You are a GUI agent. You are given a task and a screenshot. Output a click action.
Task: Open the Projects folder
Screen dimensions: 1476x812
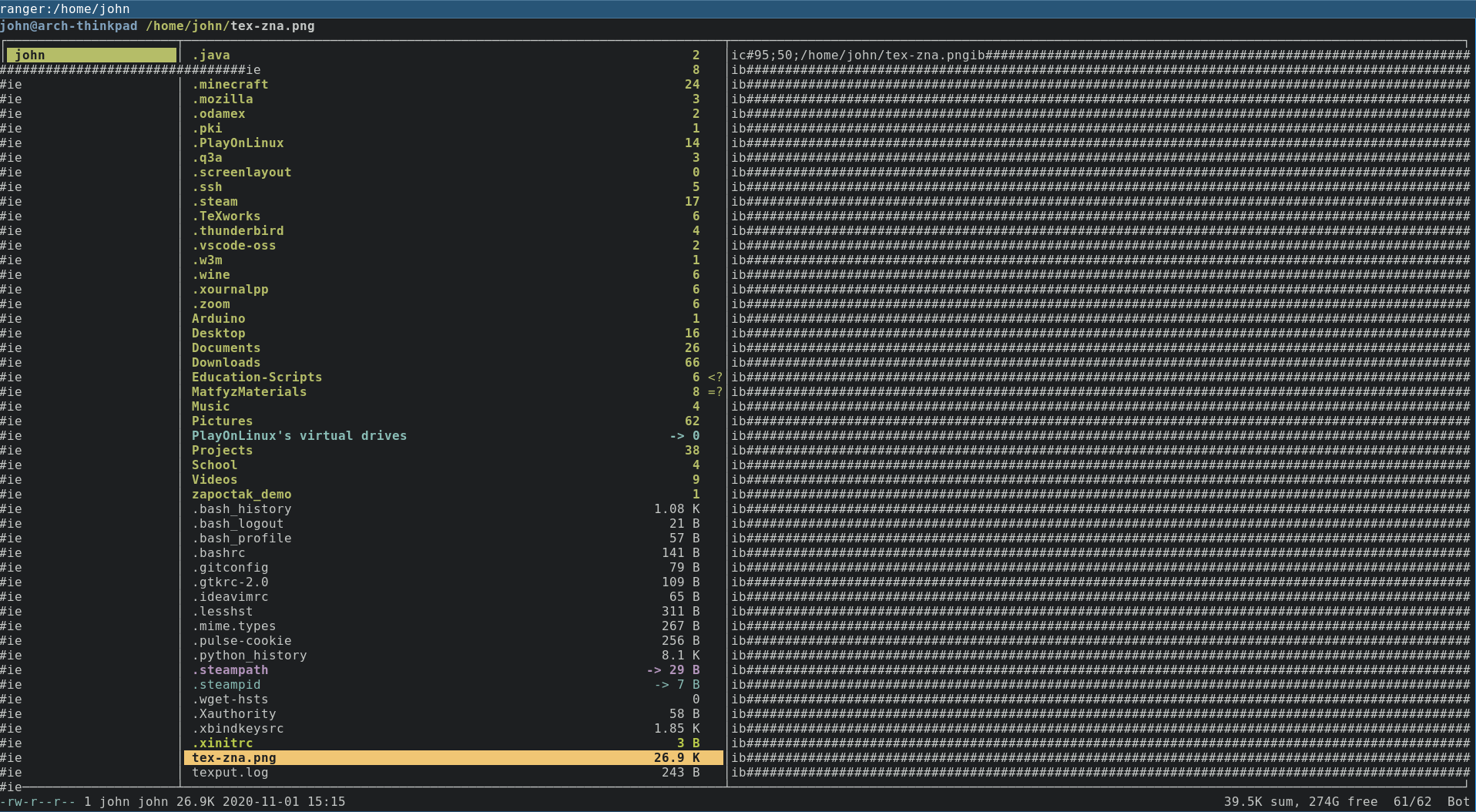coord(453,450)
